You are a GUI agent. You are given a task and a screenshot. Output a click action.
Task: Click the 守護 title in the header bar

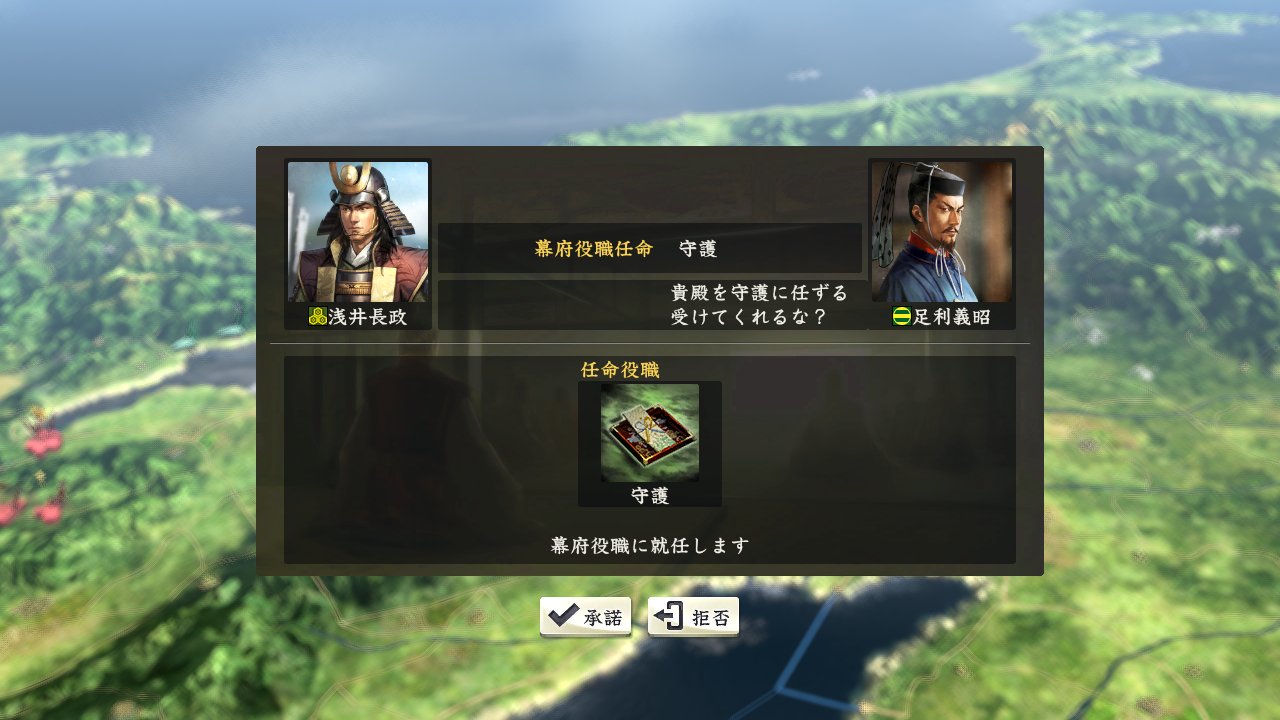click(x=698, y=249)
